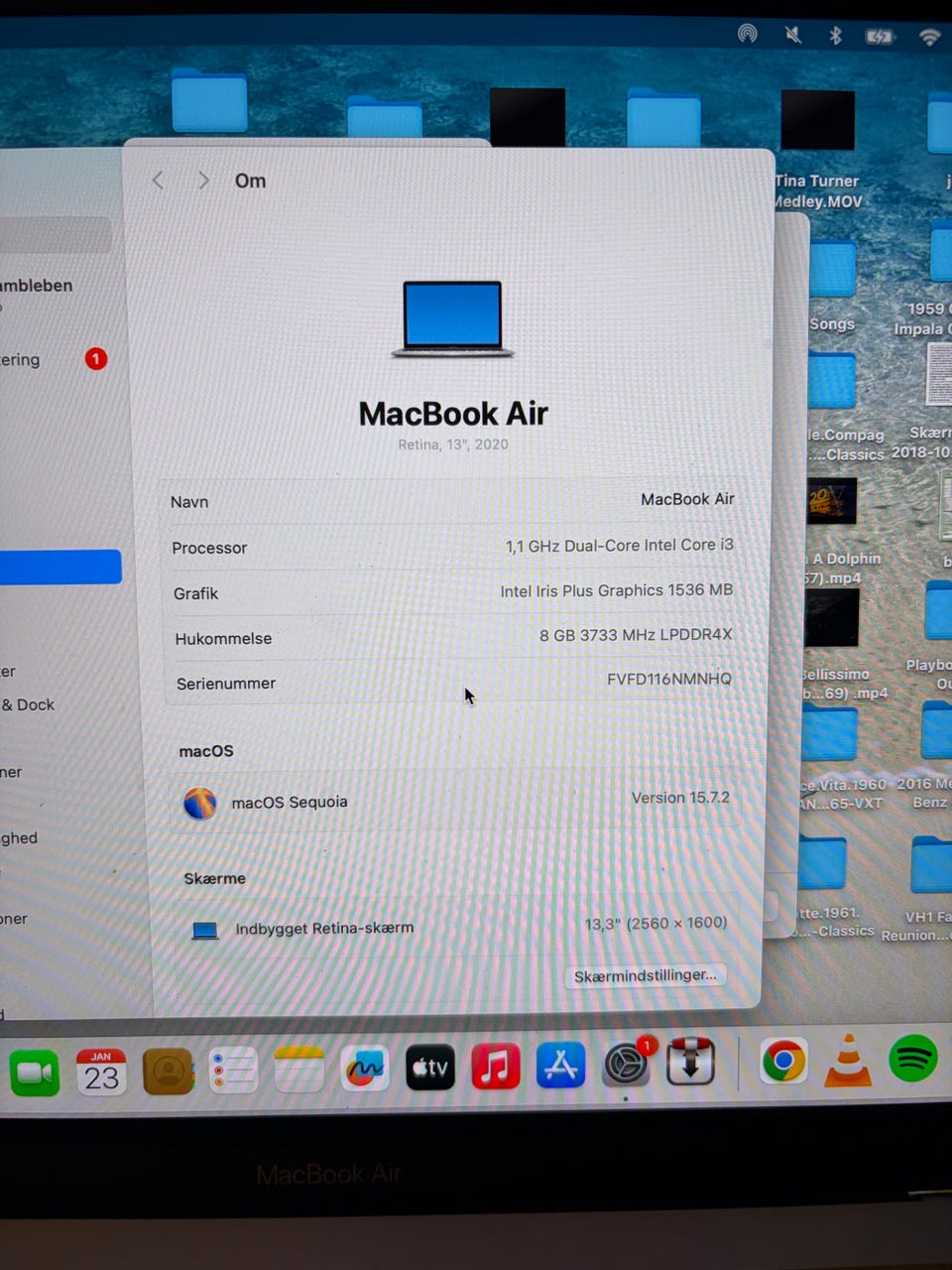This screenshot has height=1270, width=952.
Task: Select the 'Bellissimo' mp4 file on desktop
Action: (831, 645)
